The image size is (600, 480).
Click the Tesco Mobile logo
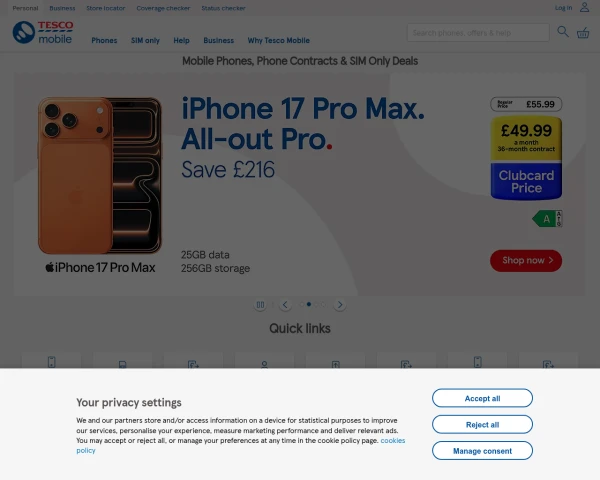[x=43, y=32]
